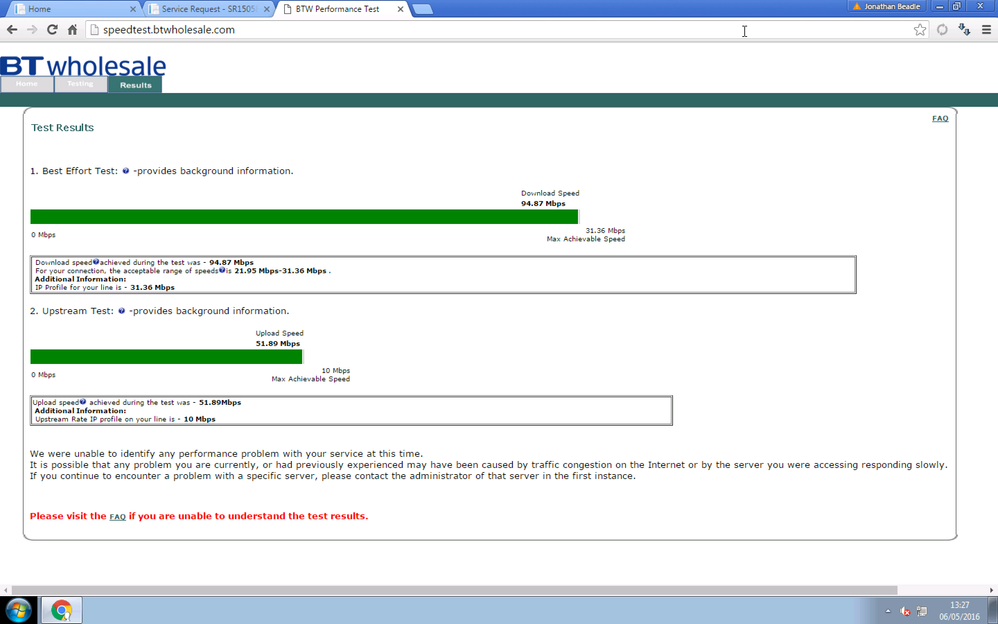
Task: Click the Chrome icon in the taskbar
Action: click(x=62, y=610)
